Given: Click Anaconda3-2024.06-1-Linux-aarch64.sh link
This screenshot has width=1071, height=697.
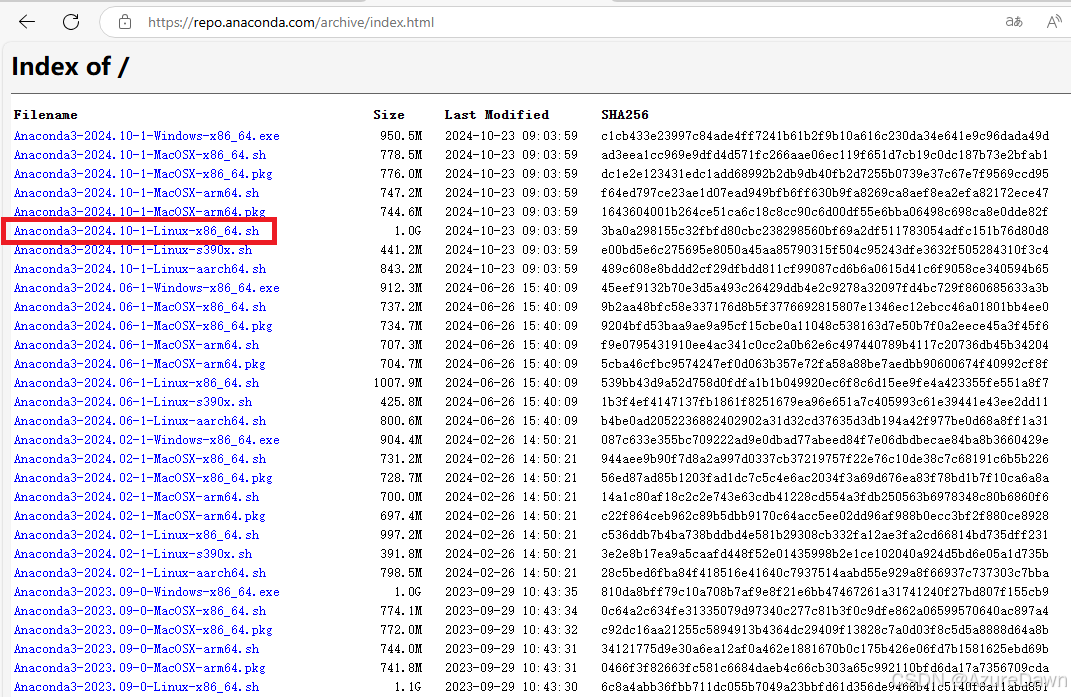Looking at the screenshot, I should [x=140, y=421].
